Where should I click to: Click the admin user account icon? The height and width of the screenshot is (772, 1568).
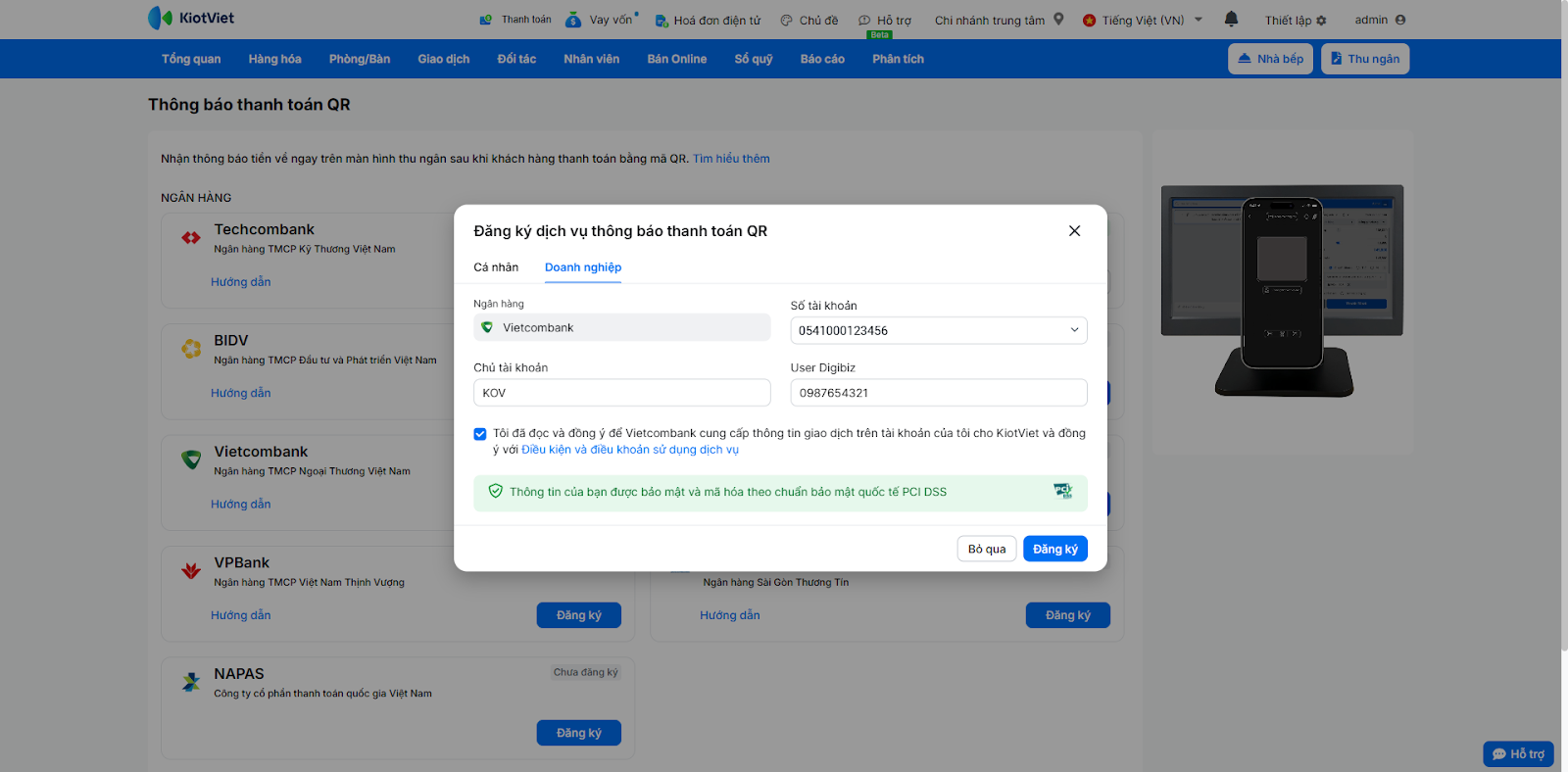click(x=1400, y=20)
